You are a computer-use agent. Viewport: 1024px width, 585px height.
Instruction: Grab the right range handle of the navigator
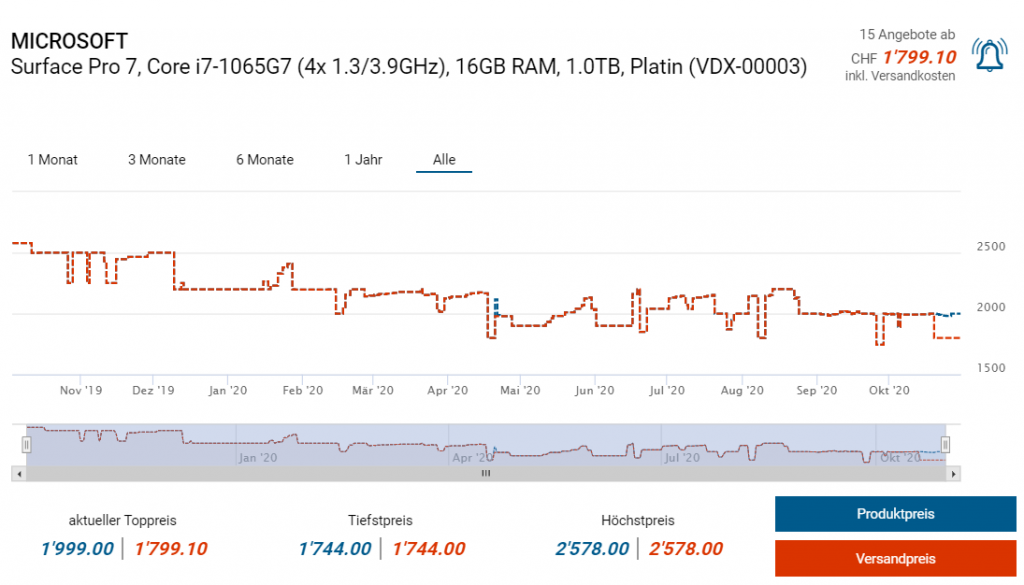pyautogui.click(x=945, y=444)
